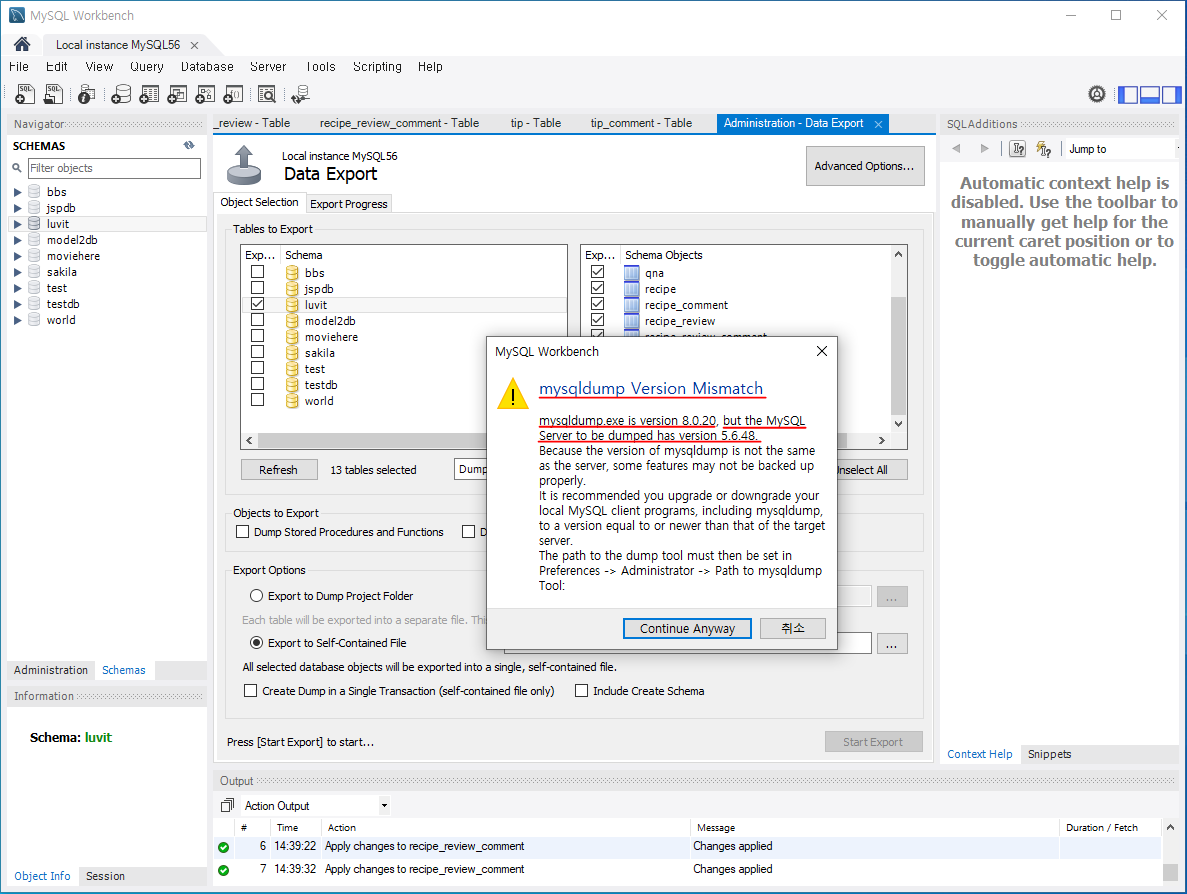Enable Dump Stored Procedures and Functions

242,531
